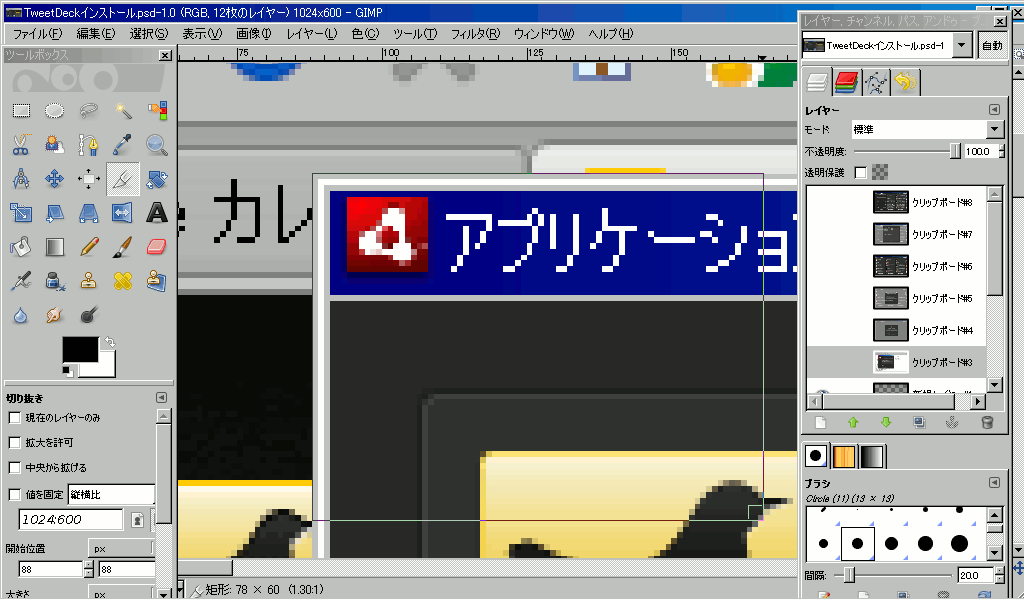The width and height of the screenshot is (1024, 600).
Task: Select the Scissors Select tool
Action: tap(22, 144)
